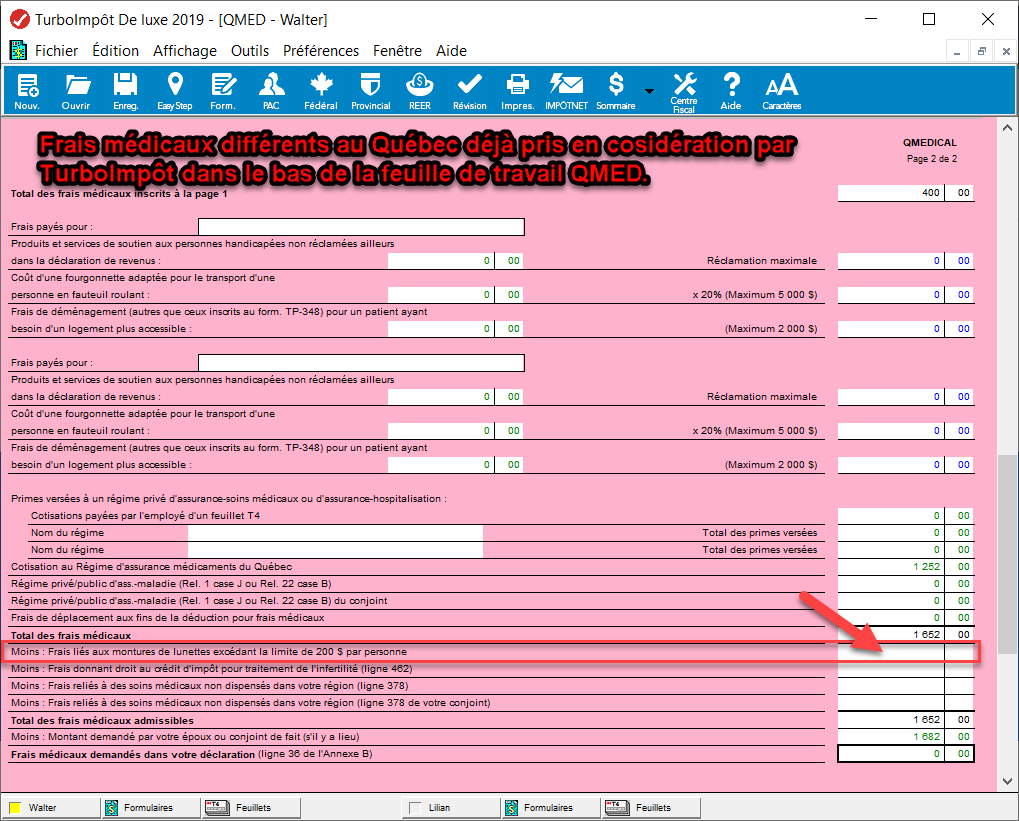Open the Fédéral maple leaf icon
Screen dimensions: 1019x821
(x=321, y=91)
